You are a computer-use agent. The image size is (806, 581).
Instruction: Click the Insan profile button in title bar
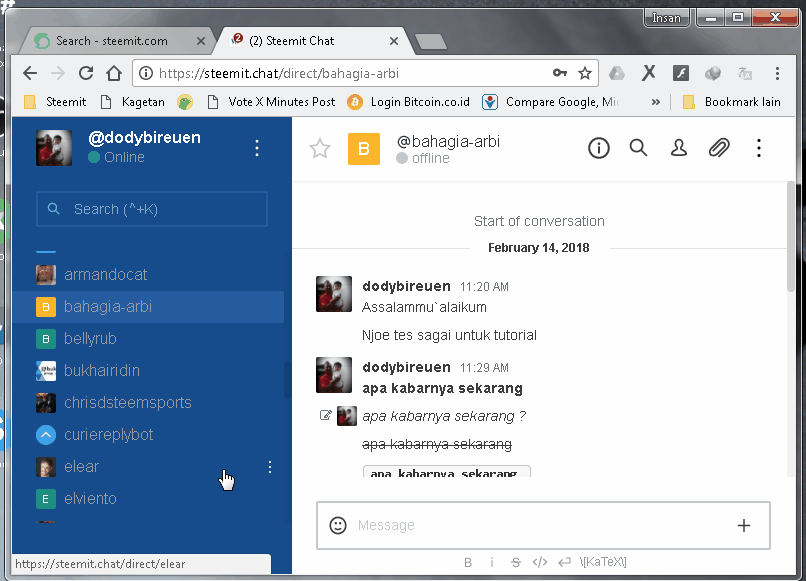coord(666,18)
